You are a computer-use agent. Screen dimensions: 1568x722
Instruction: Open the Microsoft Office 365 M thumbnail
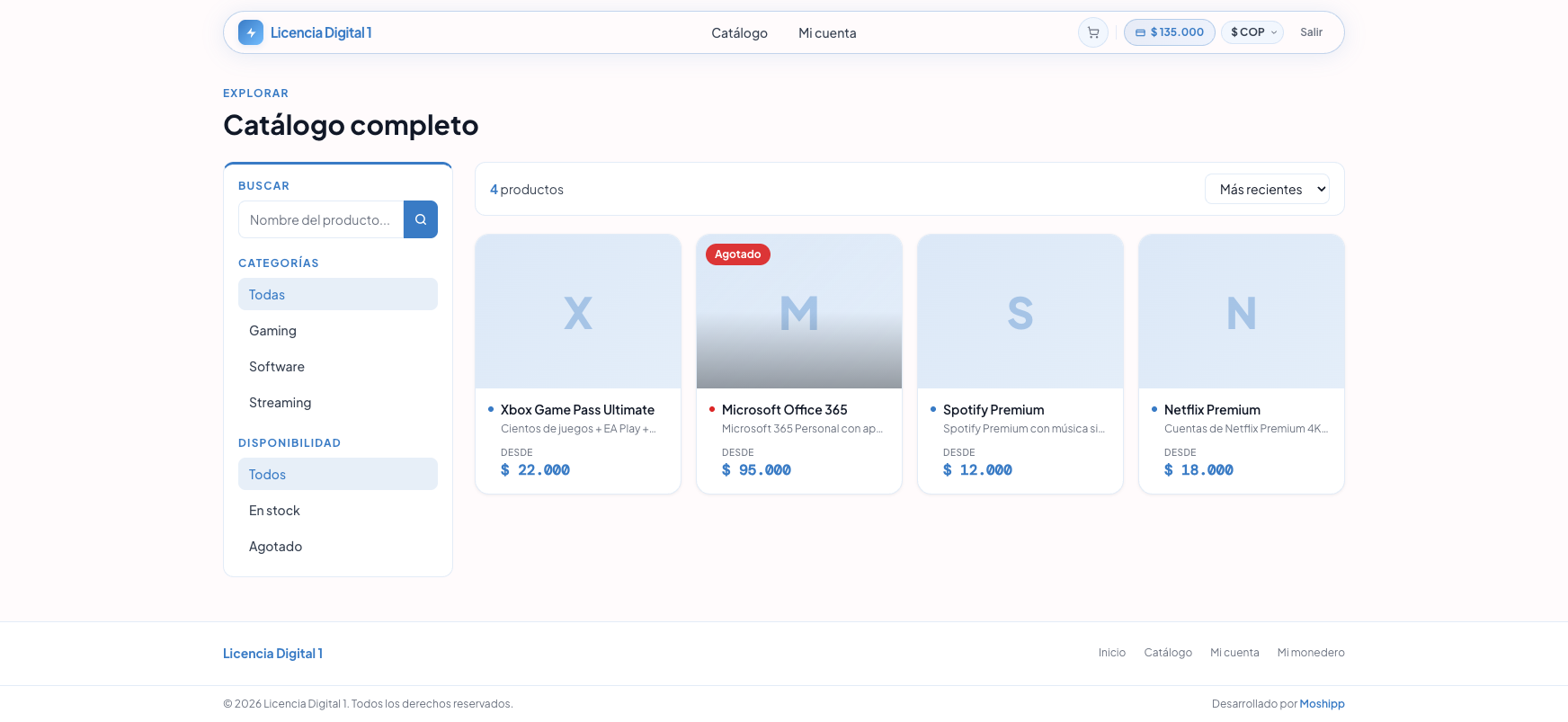coord(799,312)
